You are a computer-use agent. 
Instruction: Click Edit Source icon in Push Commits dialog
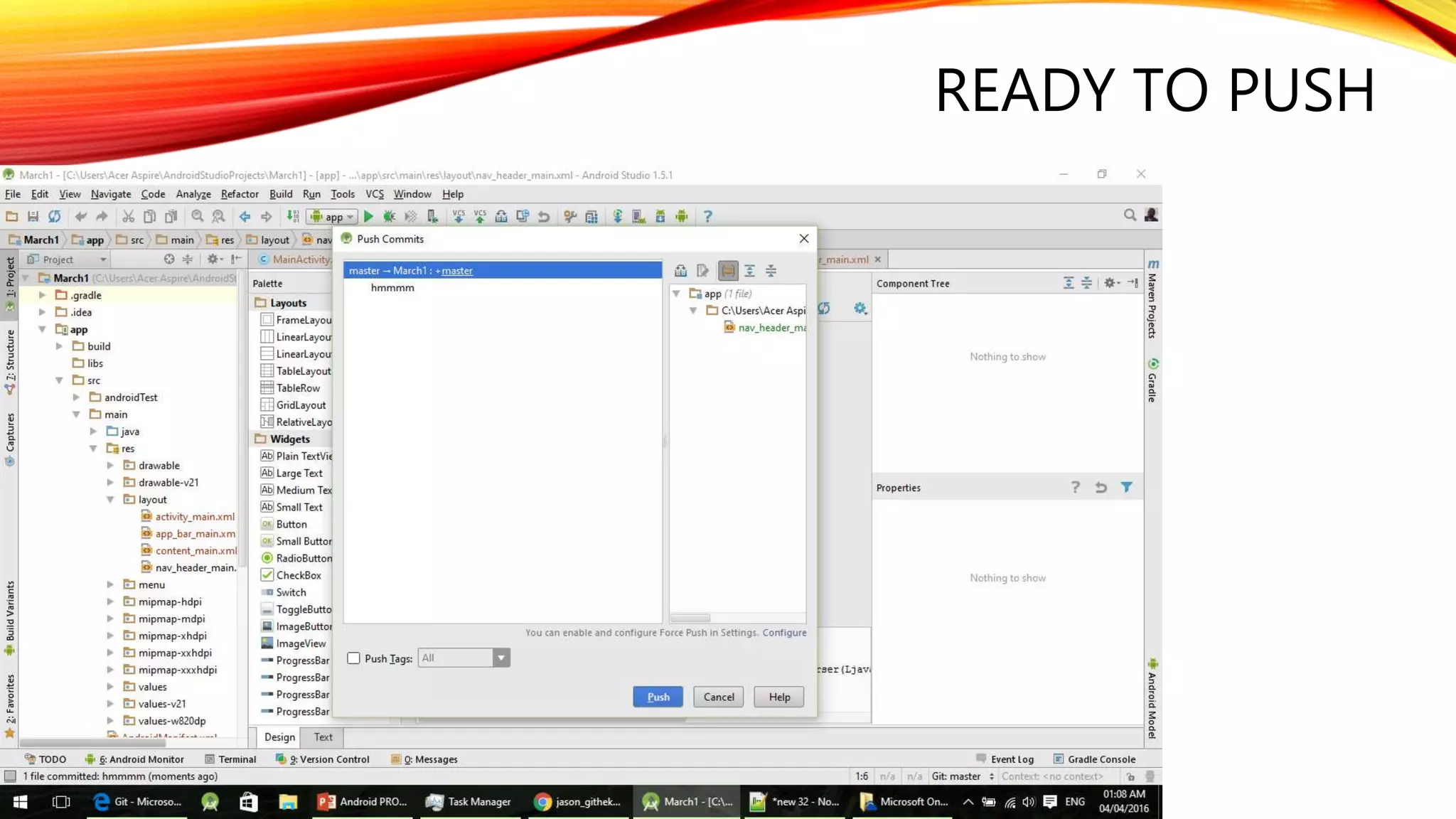(702, 271)
